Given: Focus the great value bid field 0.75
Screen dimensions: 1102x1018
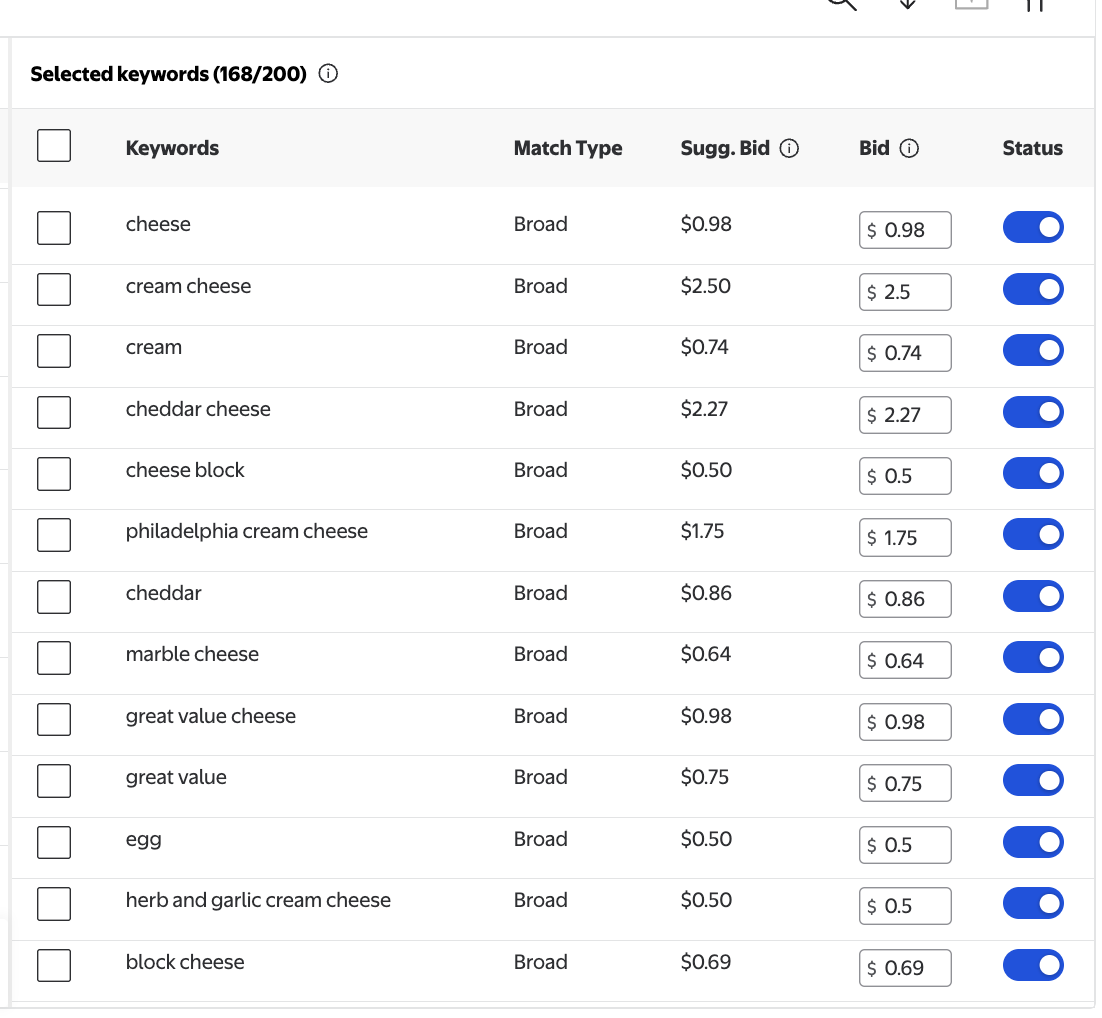Looking at the screenshot, I should [905, 783].
